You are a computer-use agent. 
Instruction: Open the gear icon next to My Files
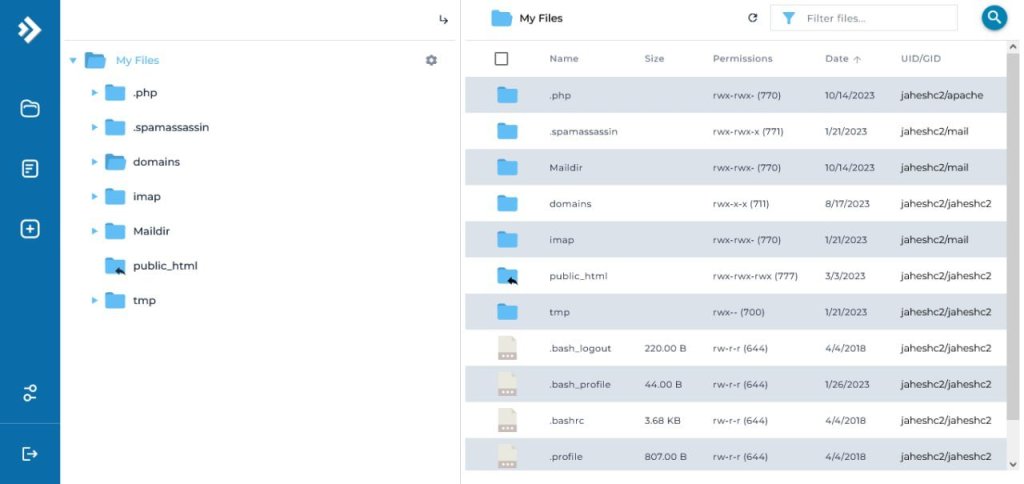coord(431,60)
